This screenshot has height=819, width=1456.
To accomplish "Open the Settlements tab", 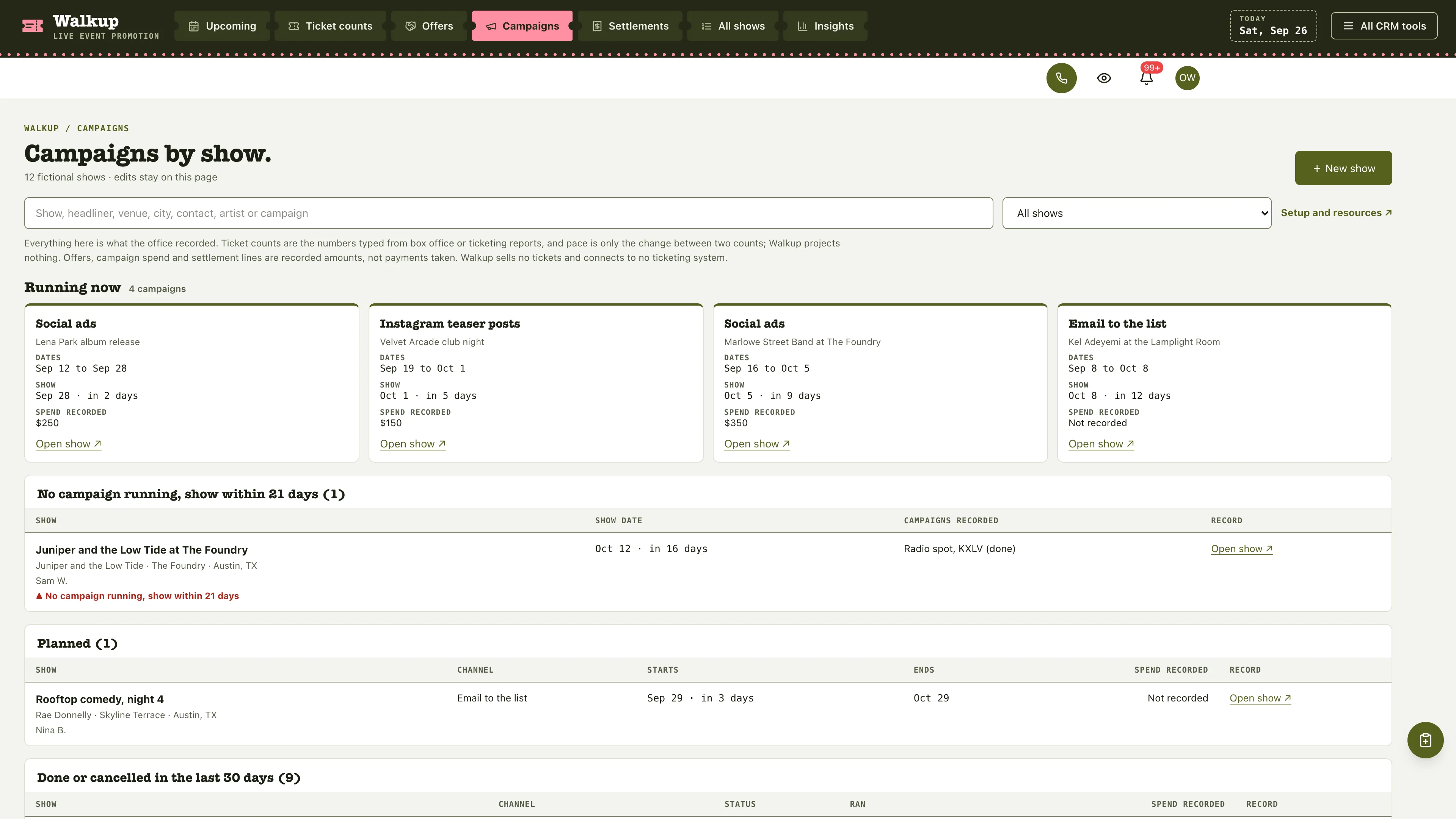I will (x=630, y=26).
